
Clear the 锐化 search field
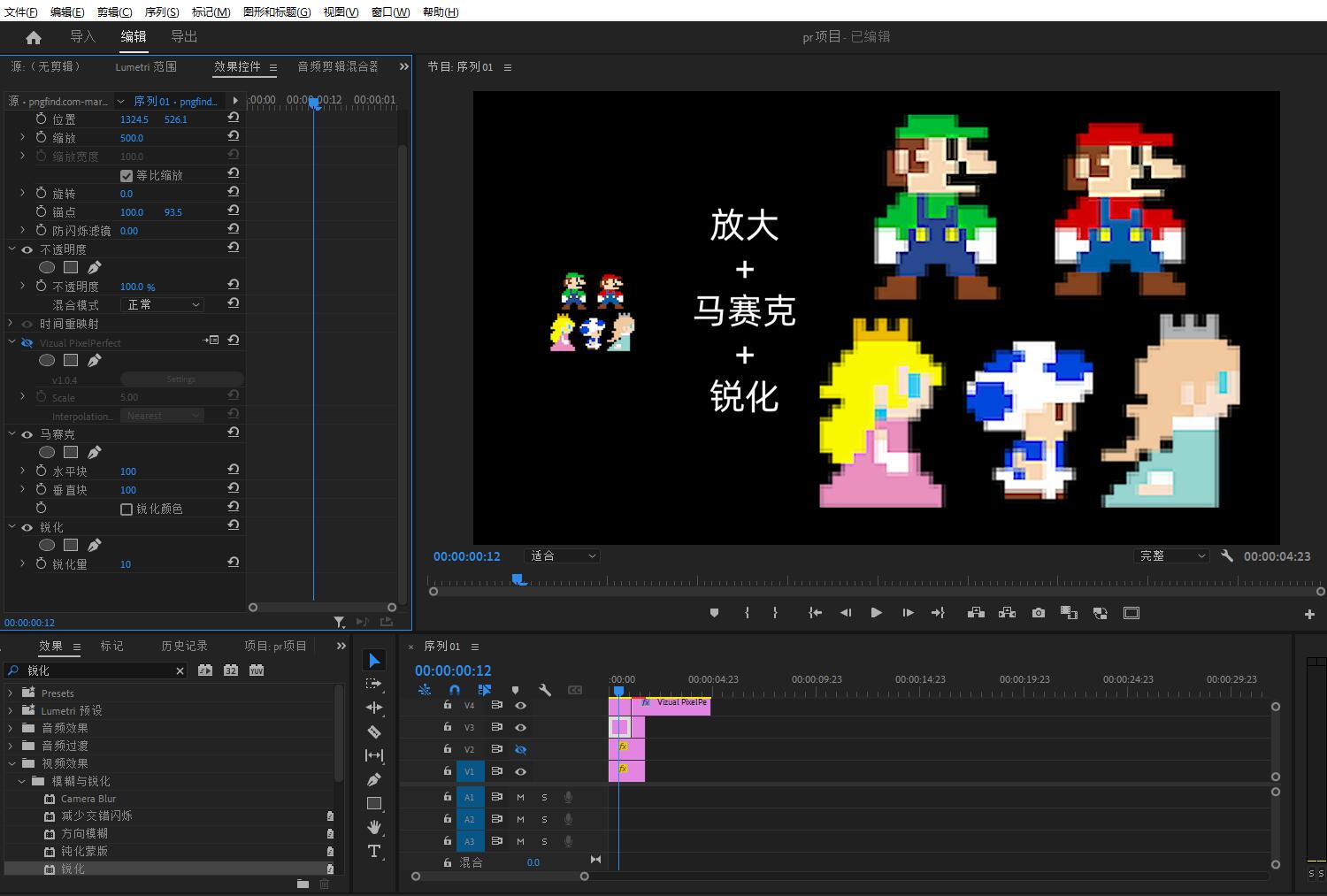point(180,670)
